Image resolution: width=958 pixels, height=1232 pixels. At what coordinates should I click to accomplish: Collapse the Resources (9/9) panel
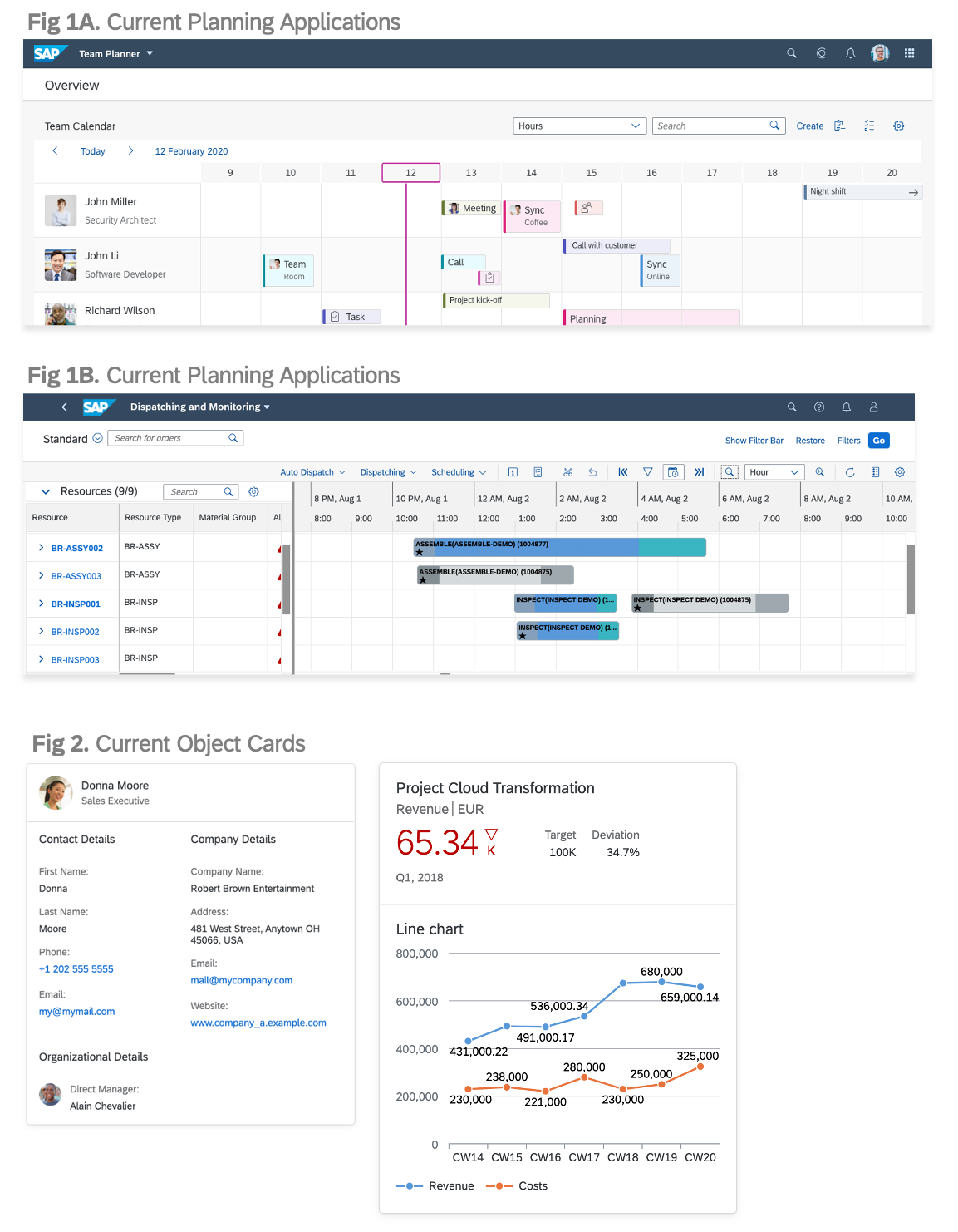click(x=46, y=491)
